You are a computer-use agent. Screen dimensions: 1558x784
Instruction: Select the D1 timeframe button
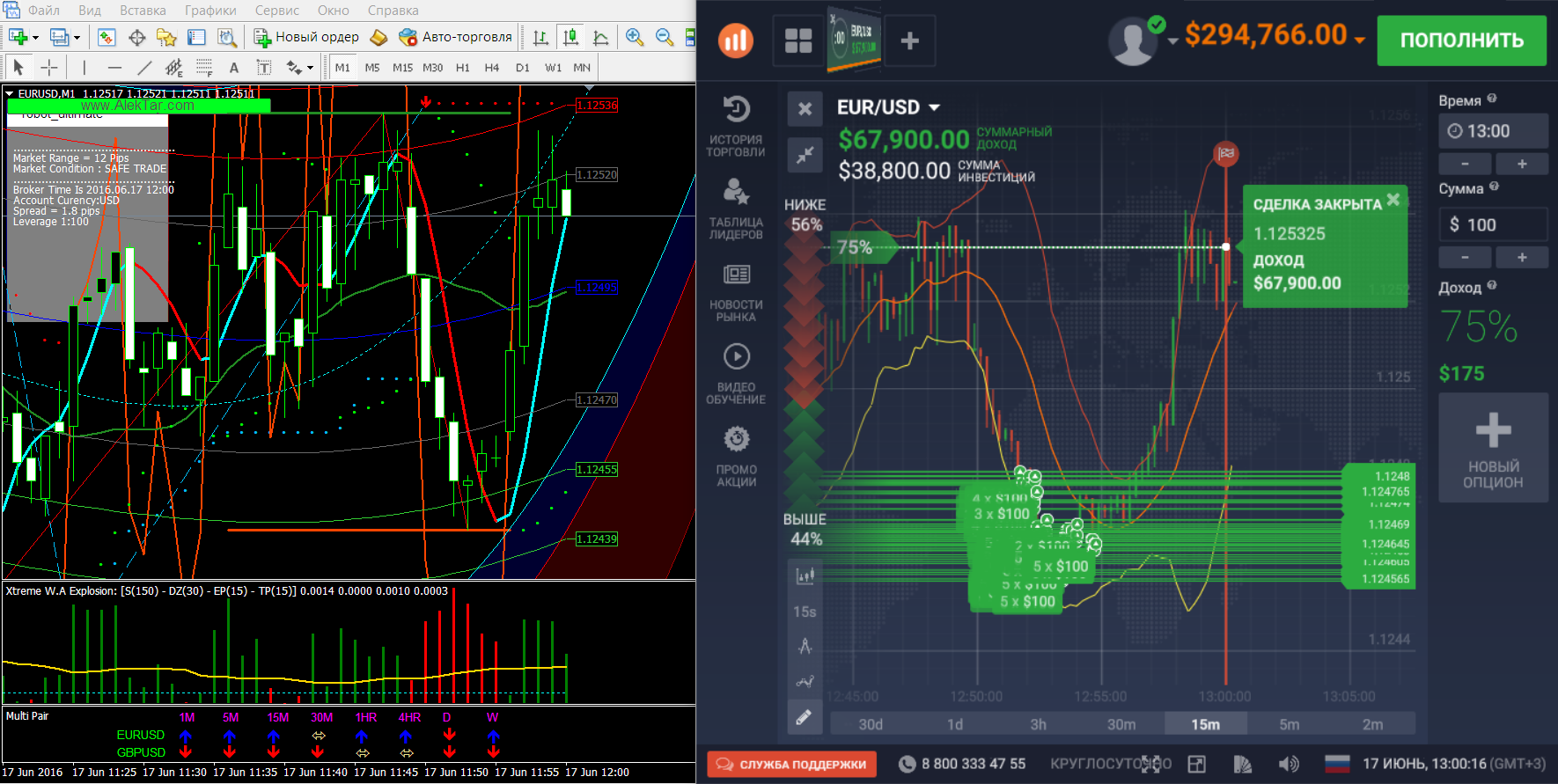coord(523,67)
